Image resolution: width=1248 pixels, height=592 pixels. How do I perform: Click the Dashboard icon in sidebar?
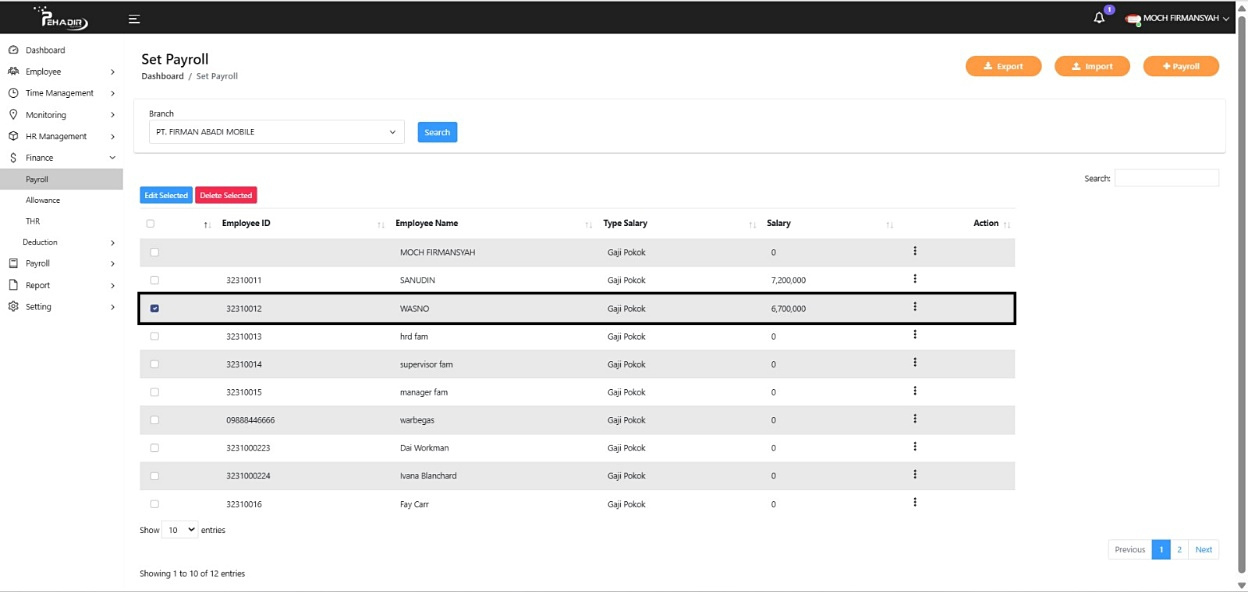14,50
